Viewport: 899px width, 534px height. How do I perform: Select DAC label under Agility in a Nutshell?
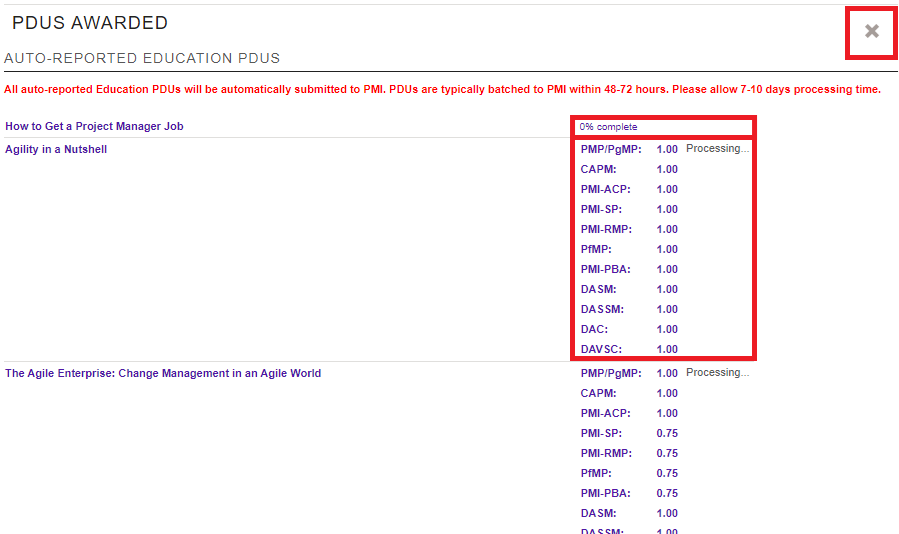click(x=594, y=329)
